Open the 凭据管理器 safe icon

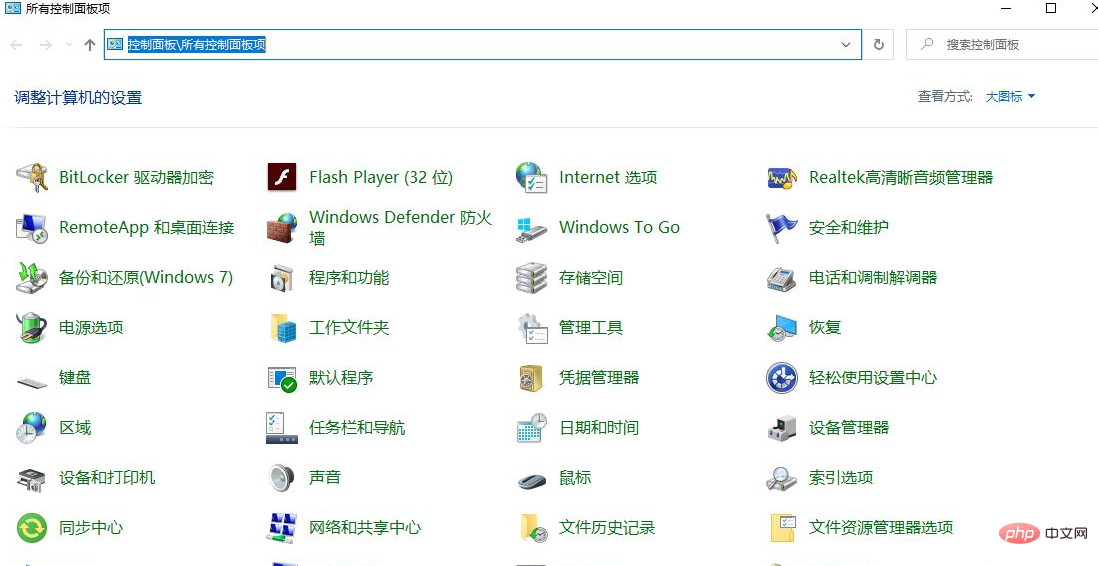[531, 378]
